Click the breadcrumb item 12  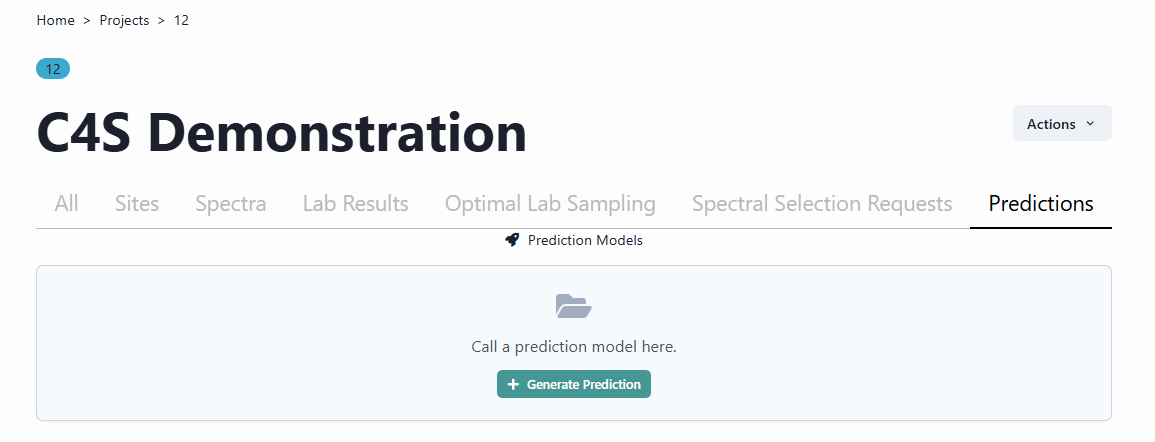181,20
